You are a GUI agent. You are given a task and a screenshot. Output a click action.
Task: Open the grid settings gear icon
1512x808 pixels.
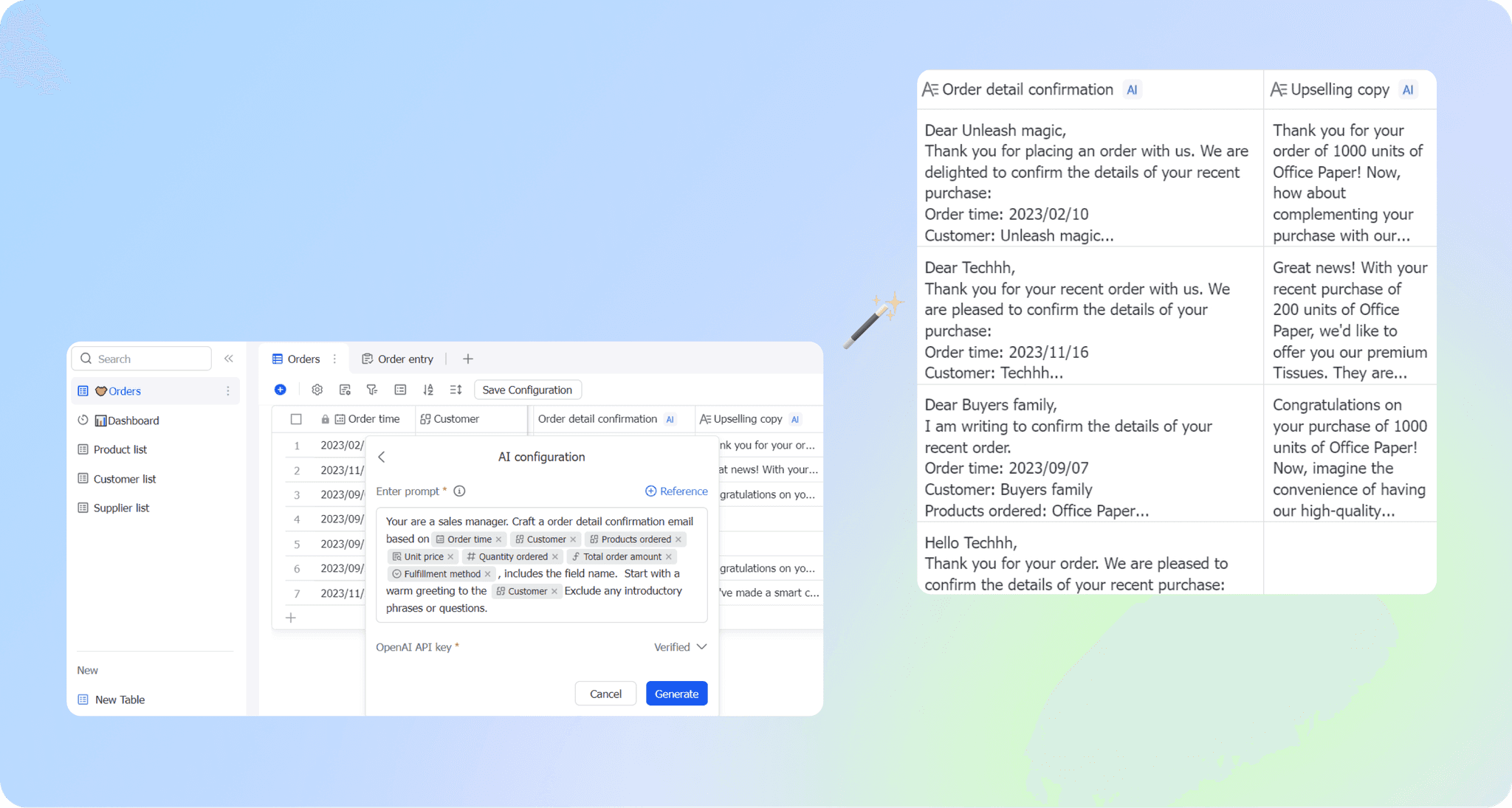click(x=317, y=390)
